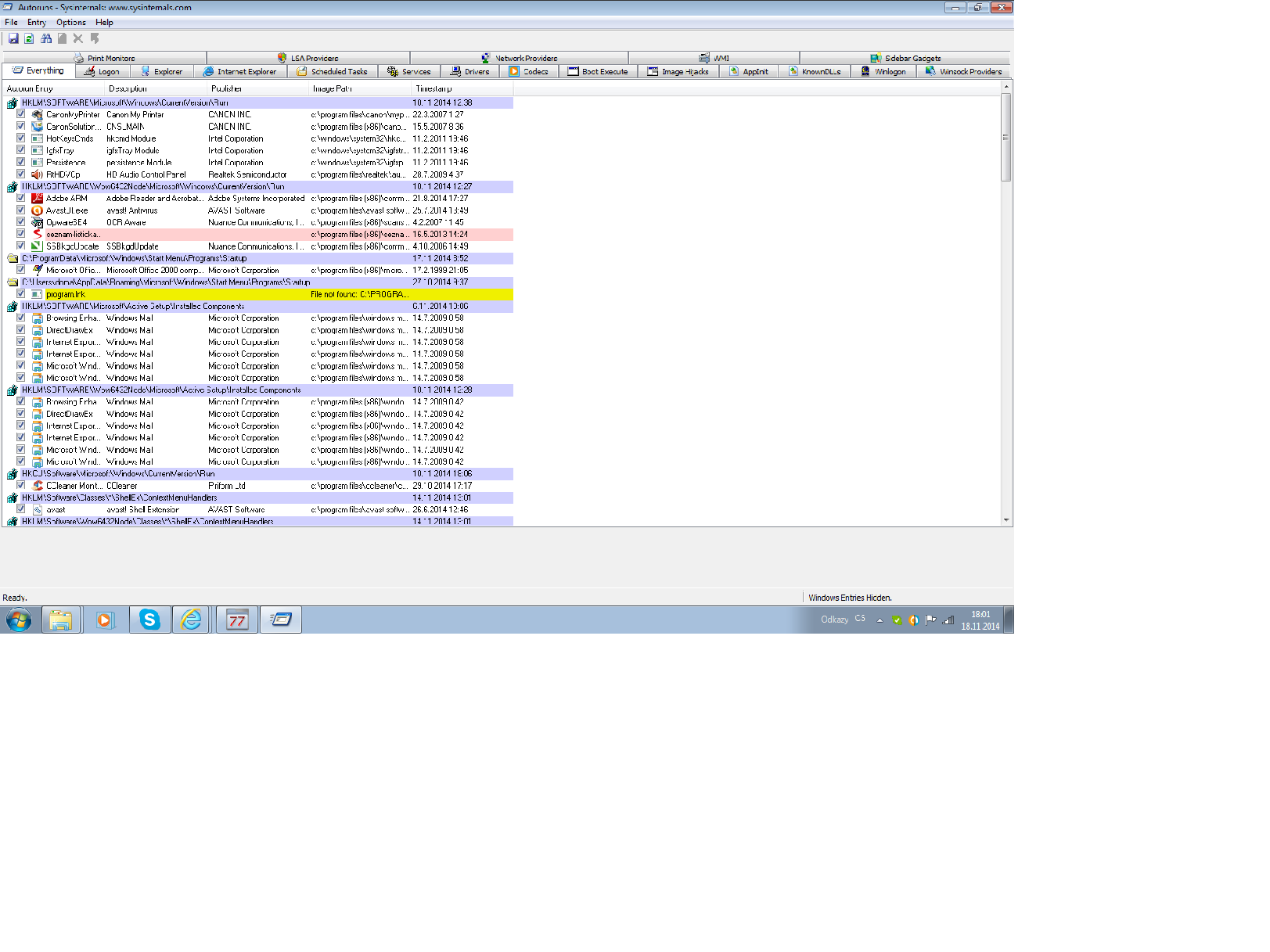Viewport: 1270px width, 952px height.
Task: Sort by the Timestamp column header
Action: pos(462,88)
